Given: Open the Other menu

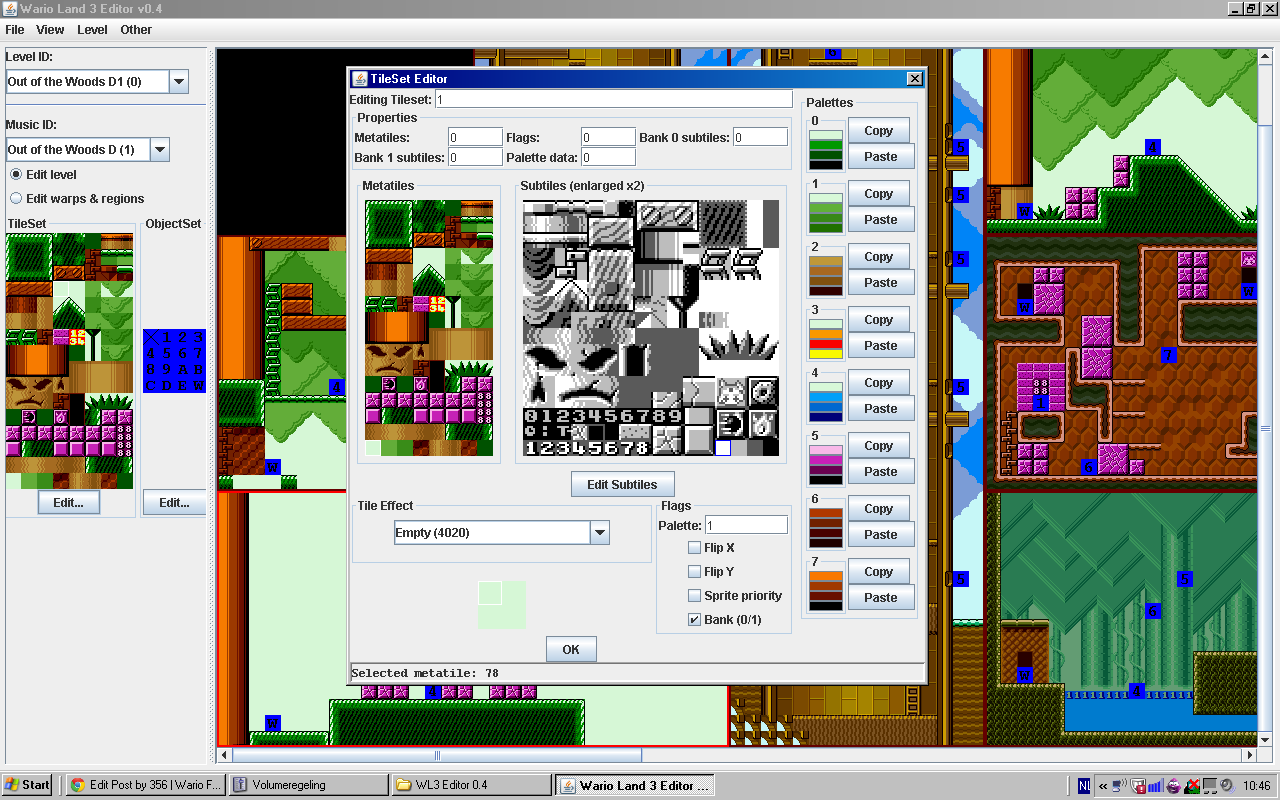Looking at the screenshot, I should coord(136,30).
